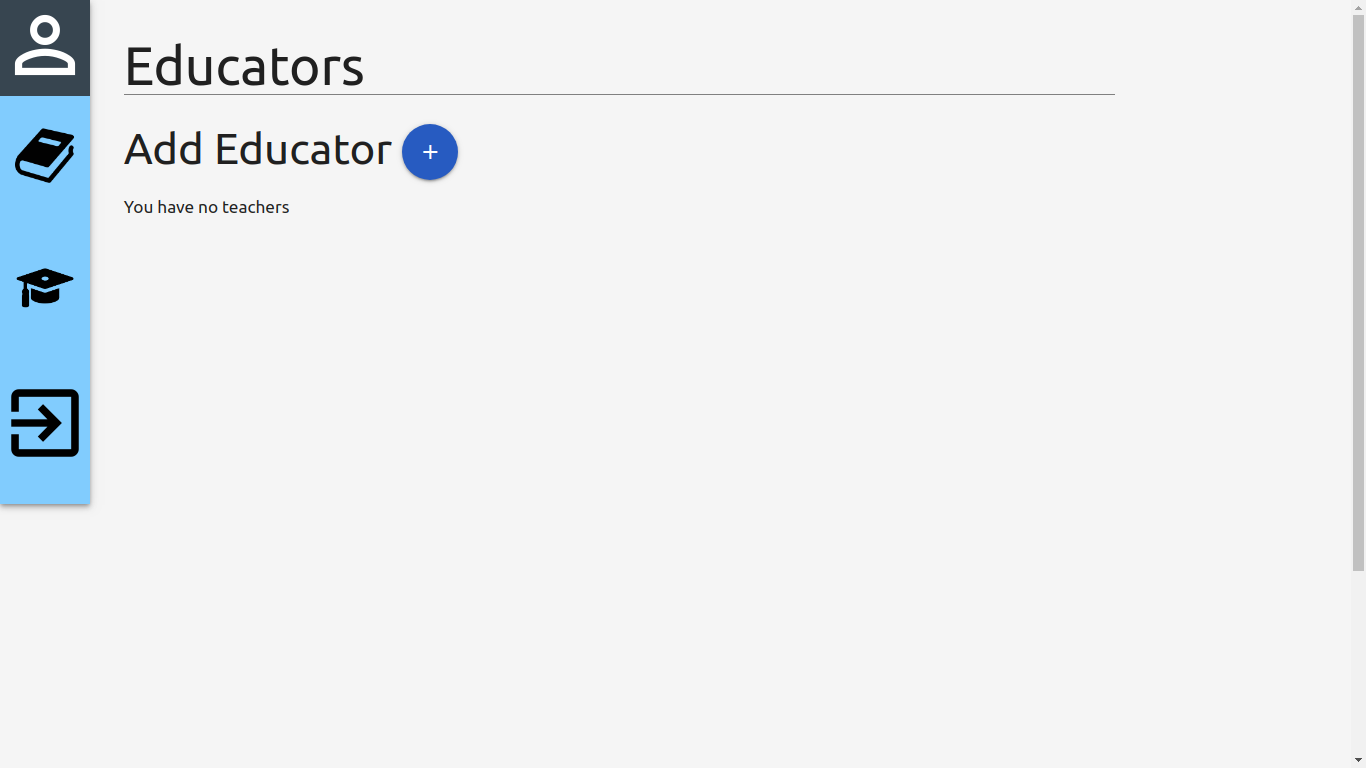Click the "Add Educator" heading text
The height and width of the screenshot is (768, 1366).
[258, 149]
